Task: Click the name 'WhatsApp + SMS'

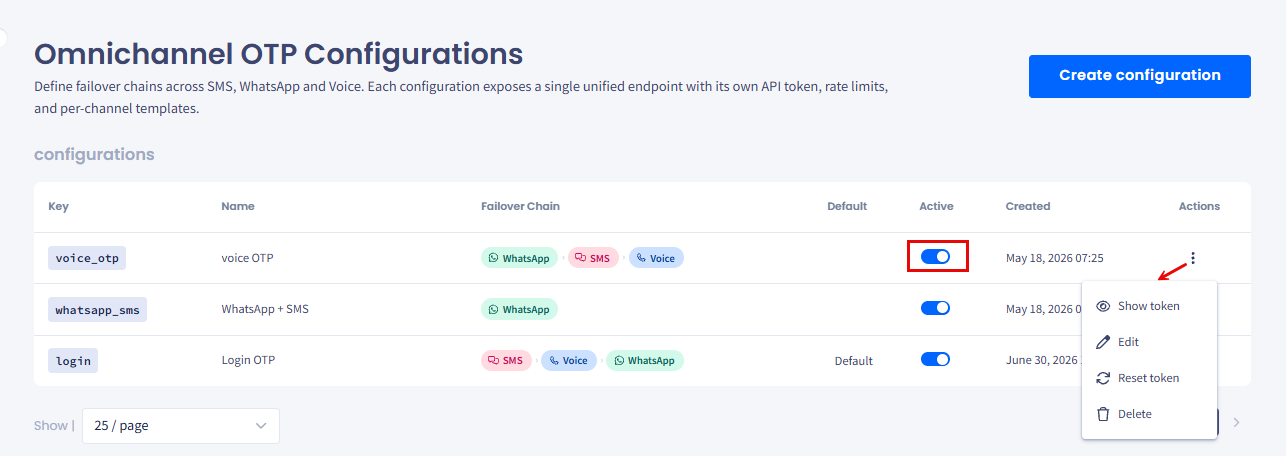Action: click(x=265, y=309)
